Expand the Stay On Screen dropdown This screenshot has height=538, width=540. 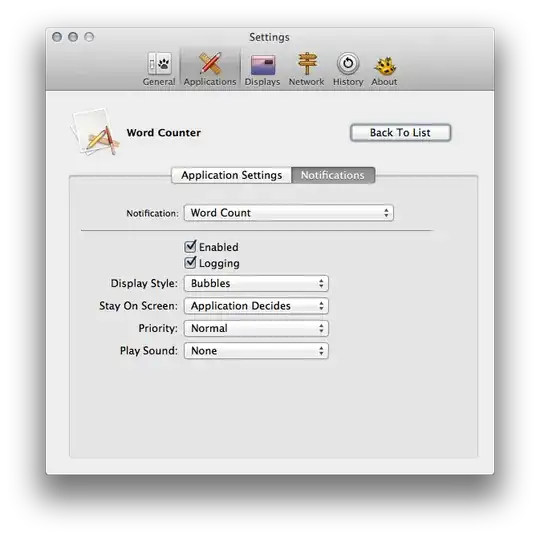click(x=256, y=306)
